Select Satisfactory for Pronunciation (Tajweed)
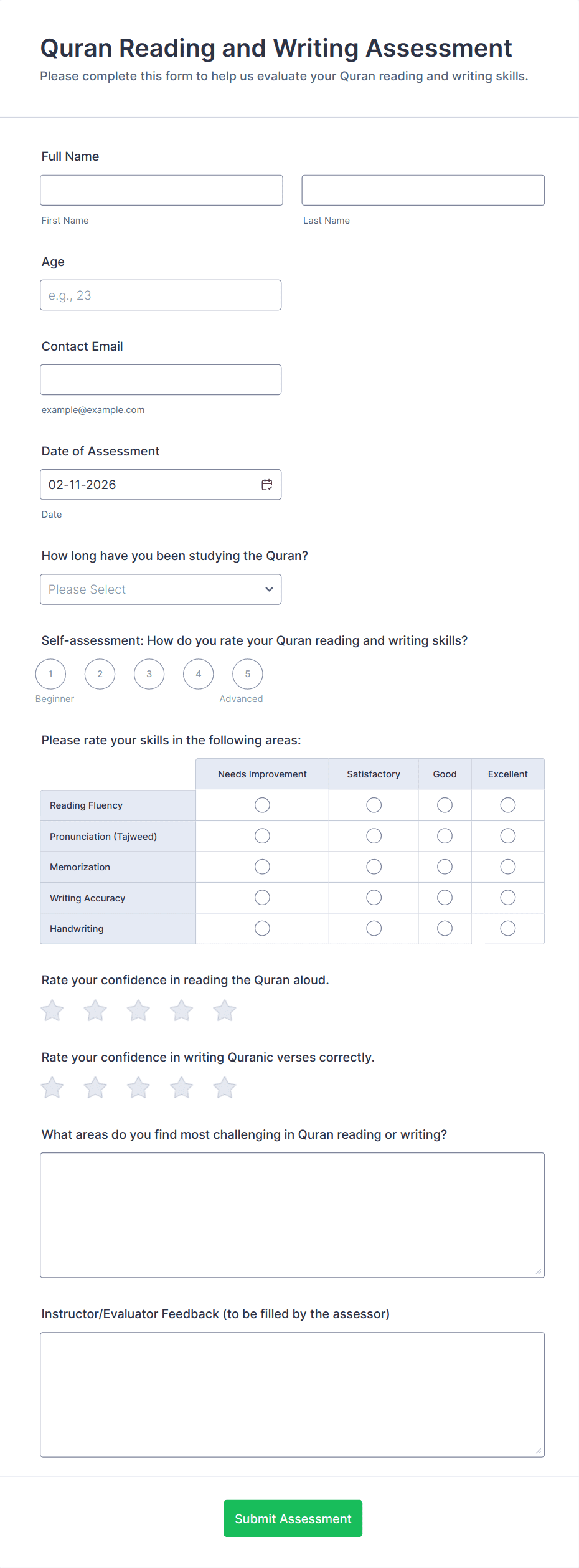The height and width of the screenshot is (1568, 579). pyautogui.click(x=374, y=836)
